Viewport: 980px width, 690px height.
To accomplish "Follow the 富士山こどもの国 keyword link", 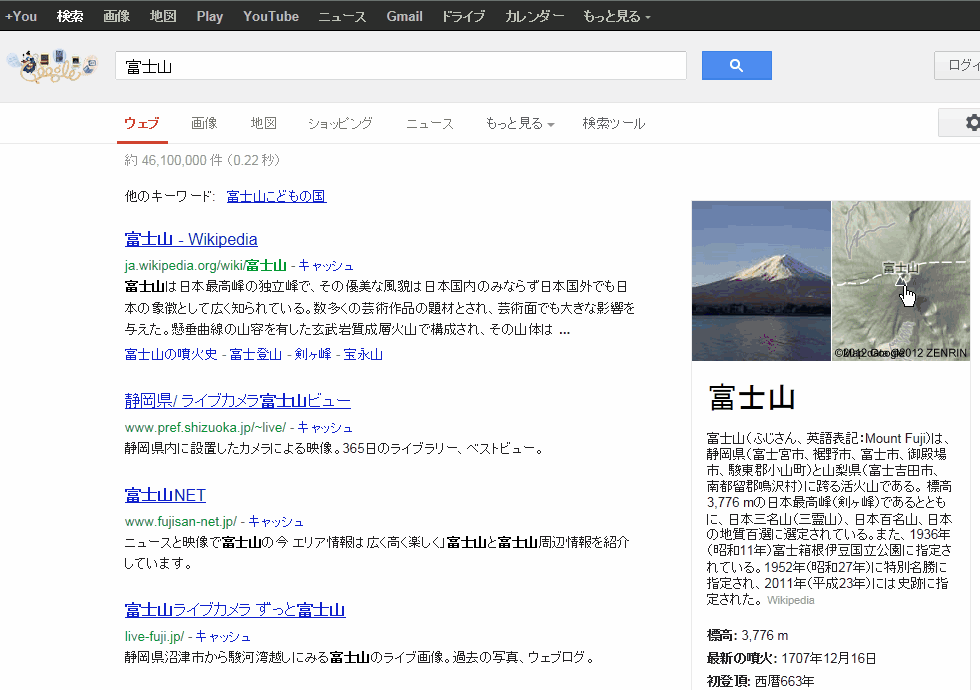I will click(x=276, y=196).
